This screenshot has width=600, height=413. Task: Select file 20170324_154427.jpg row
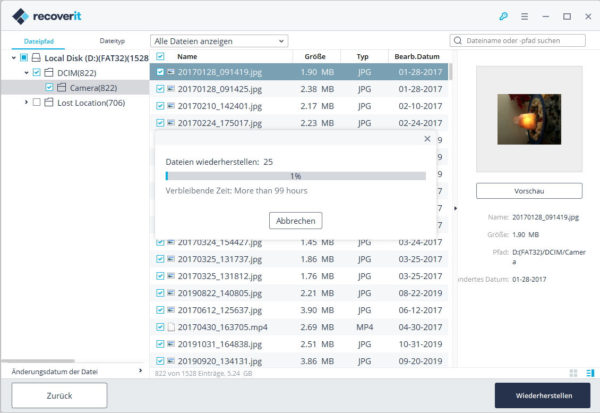coord(298,242)
